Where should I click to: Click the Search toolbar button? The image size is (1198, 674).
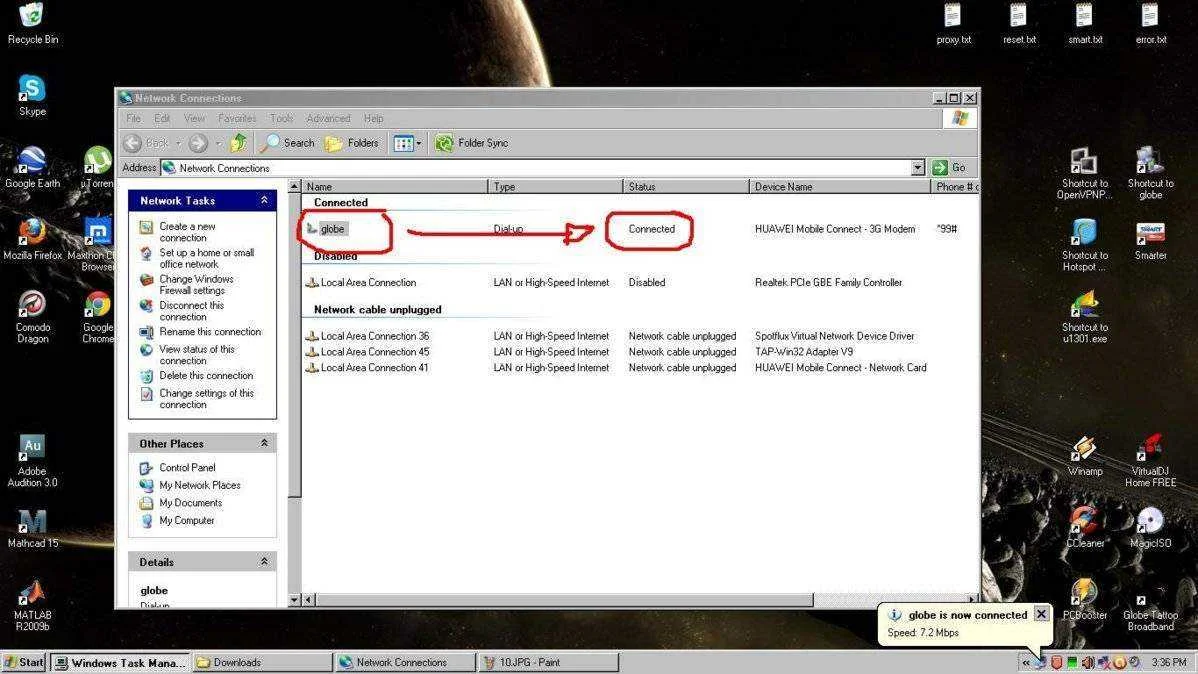click(287, 143)
